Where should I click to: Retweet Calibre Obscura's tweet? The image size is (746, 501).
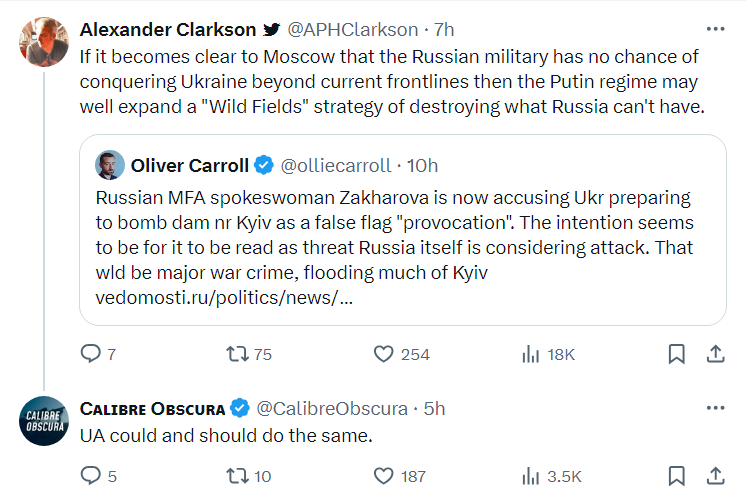(237, 476)
